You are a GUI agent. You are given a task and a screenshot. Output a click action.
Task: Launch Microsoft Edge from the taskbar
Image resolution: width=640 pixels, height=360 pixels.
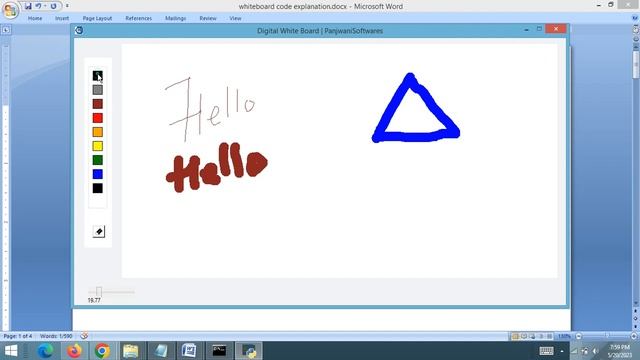point(46,351)
